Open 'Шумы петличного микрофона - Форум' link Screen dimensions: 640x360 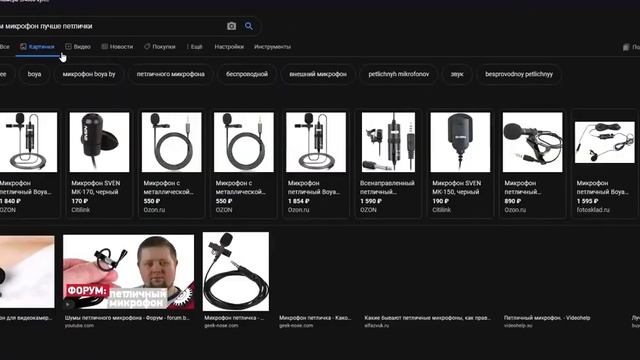(127, 318)
